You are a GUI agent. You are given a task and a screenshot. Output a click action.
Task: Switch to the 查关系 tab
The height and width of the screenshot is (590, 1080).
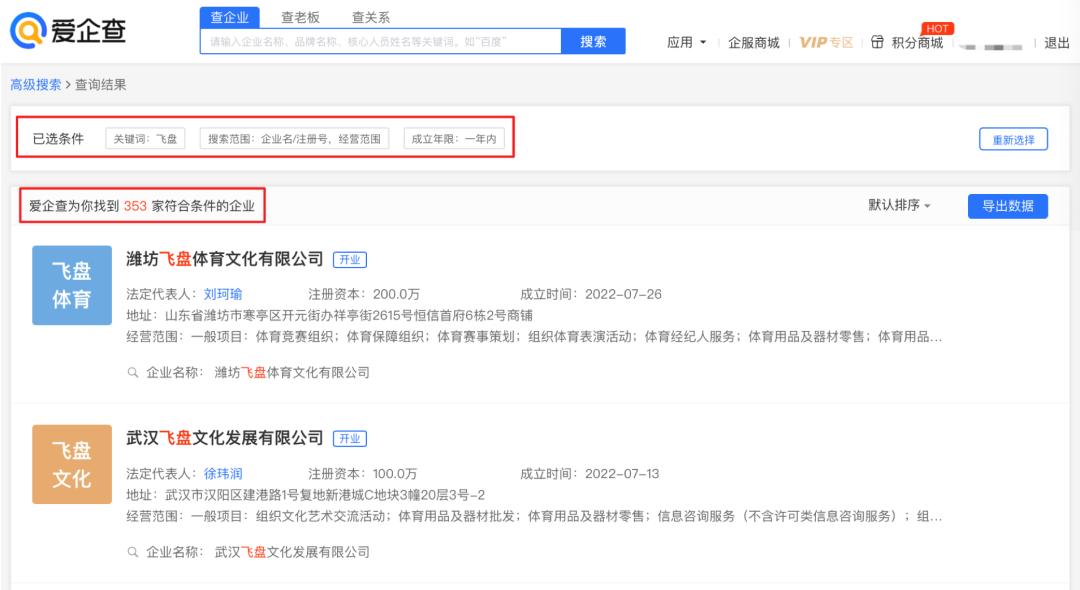pos(368,16)
